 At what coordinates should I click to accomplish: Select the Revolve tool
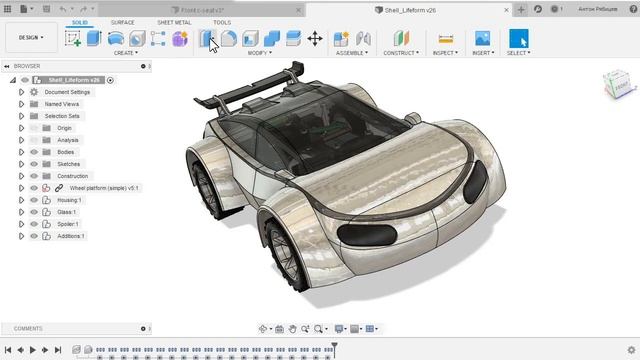click(116, 38)
